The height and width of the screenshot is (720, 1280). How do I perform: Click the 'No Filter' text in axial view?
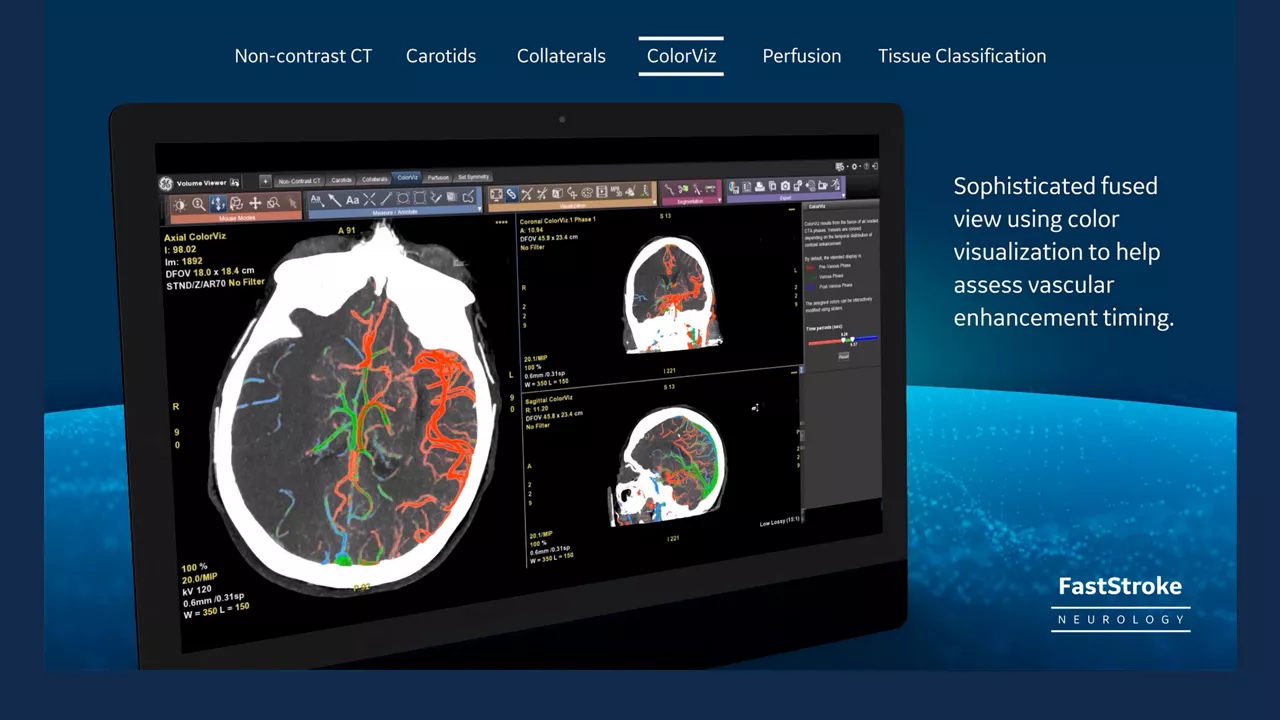[x=247, y=283]
